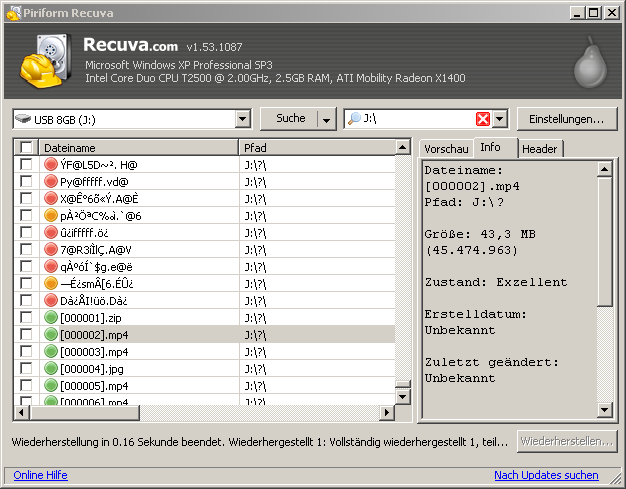This screenshot has height=489, width=626.
Task: Sort by the Dateiname column header
Action: coord(138,148)
